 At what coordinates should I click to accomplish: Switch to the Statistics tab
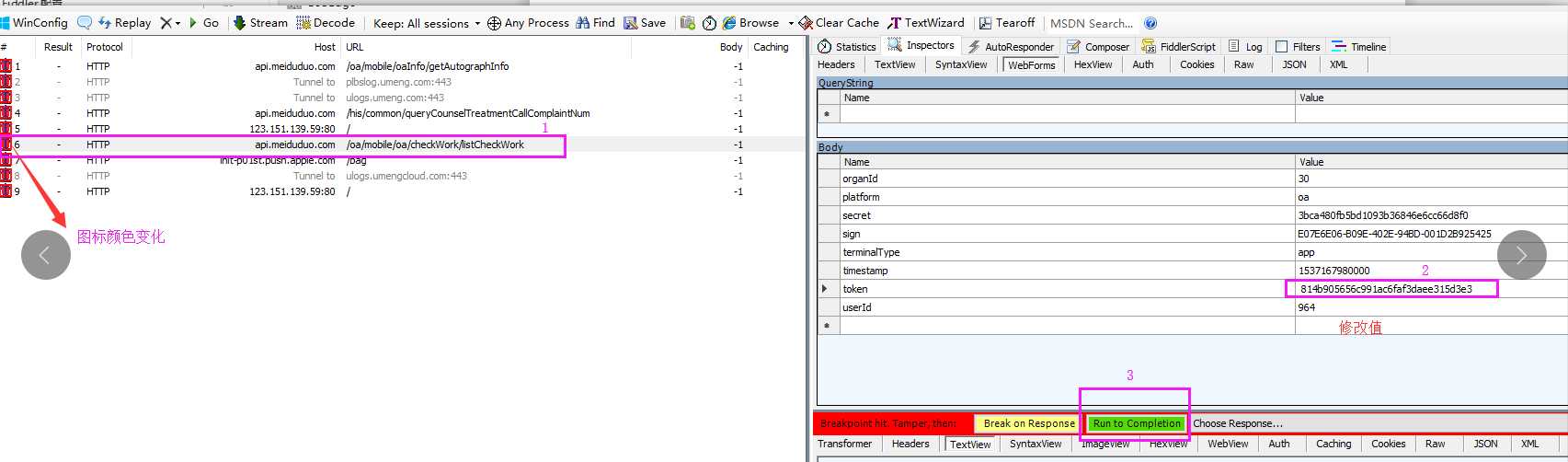(847, 46)
